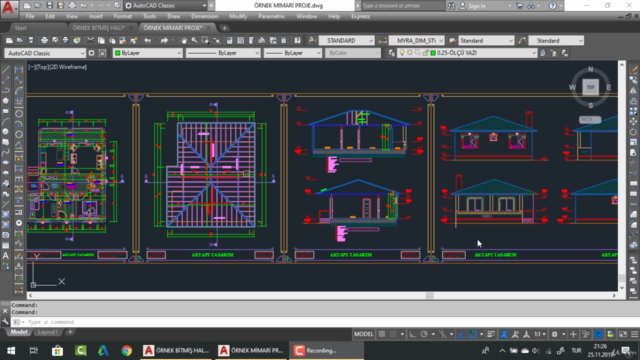Click the Zoom Window icon
640x360 pixels.
click(x=205, y=40)
